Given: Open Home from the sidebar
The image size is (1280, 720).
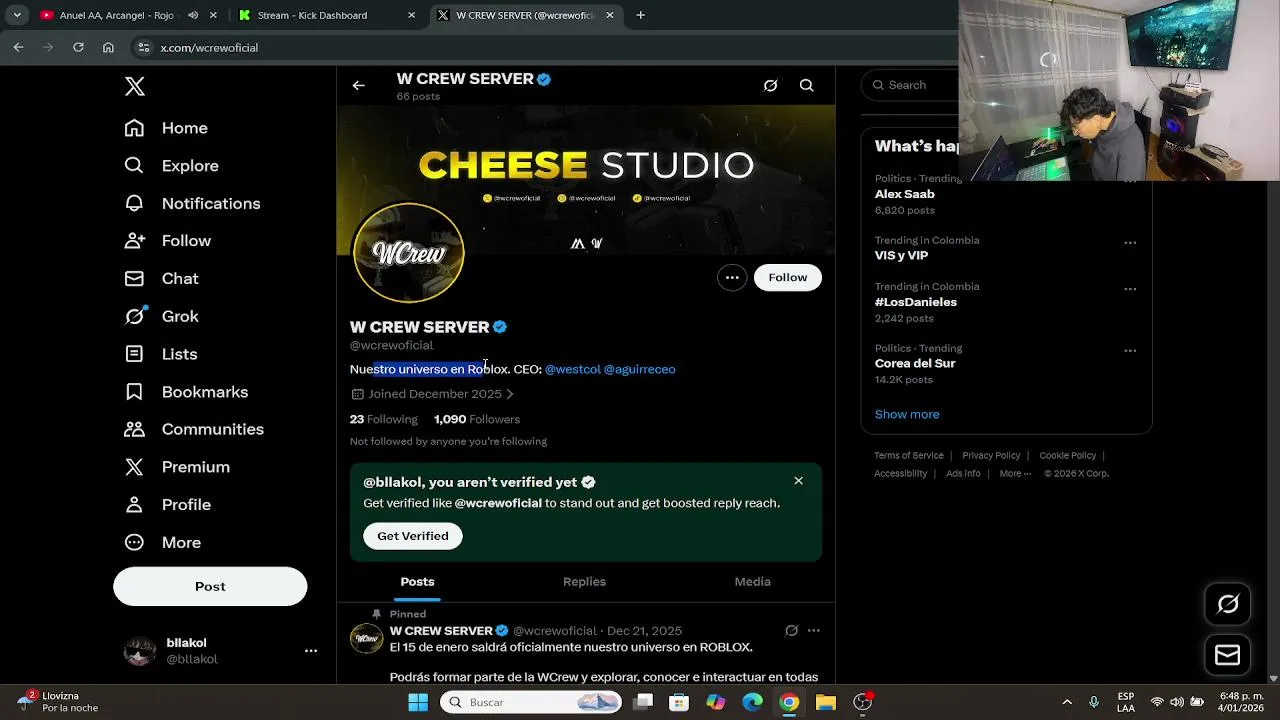Looking at the screenshot, I should coord(166,128).
